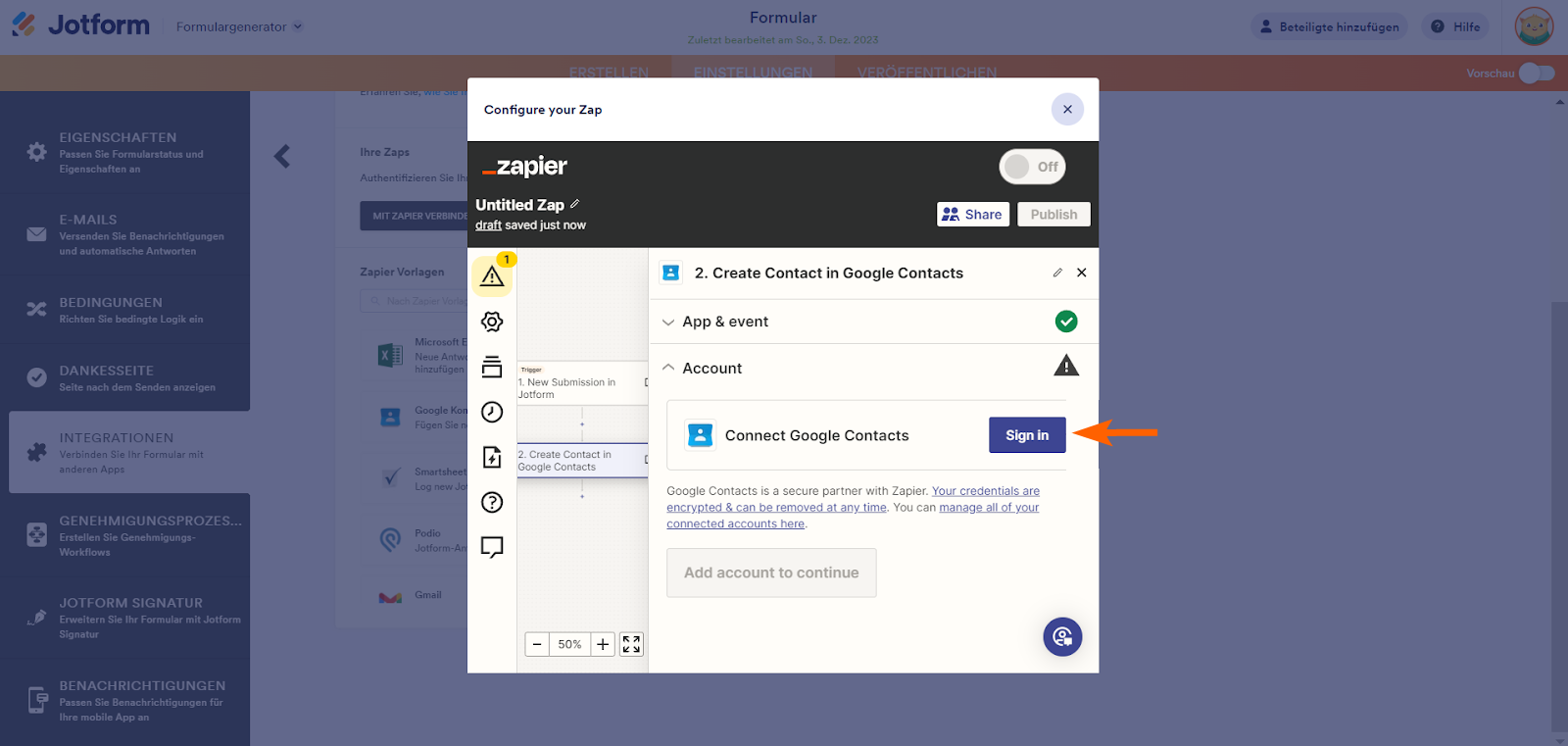Click the Untitled Zap name
The height and width of the screenshot is (746, 1568).
click(519, 205)
